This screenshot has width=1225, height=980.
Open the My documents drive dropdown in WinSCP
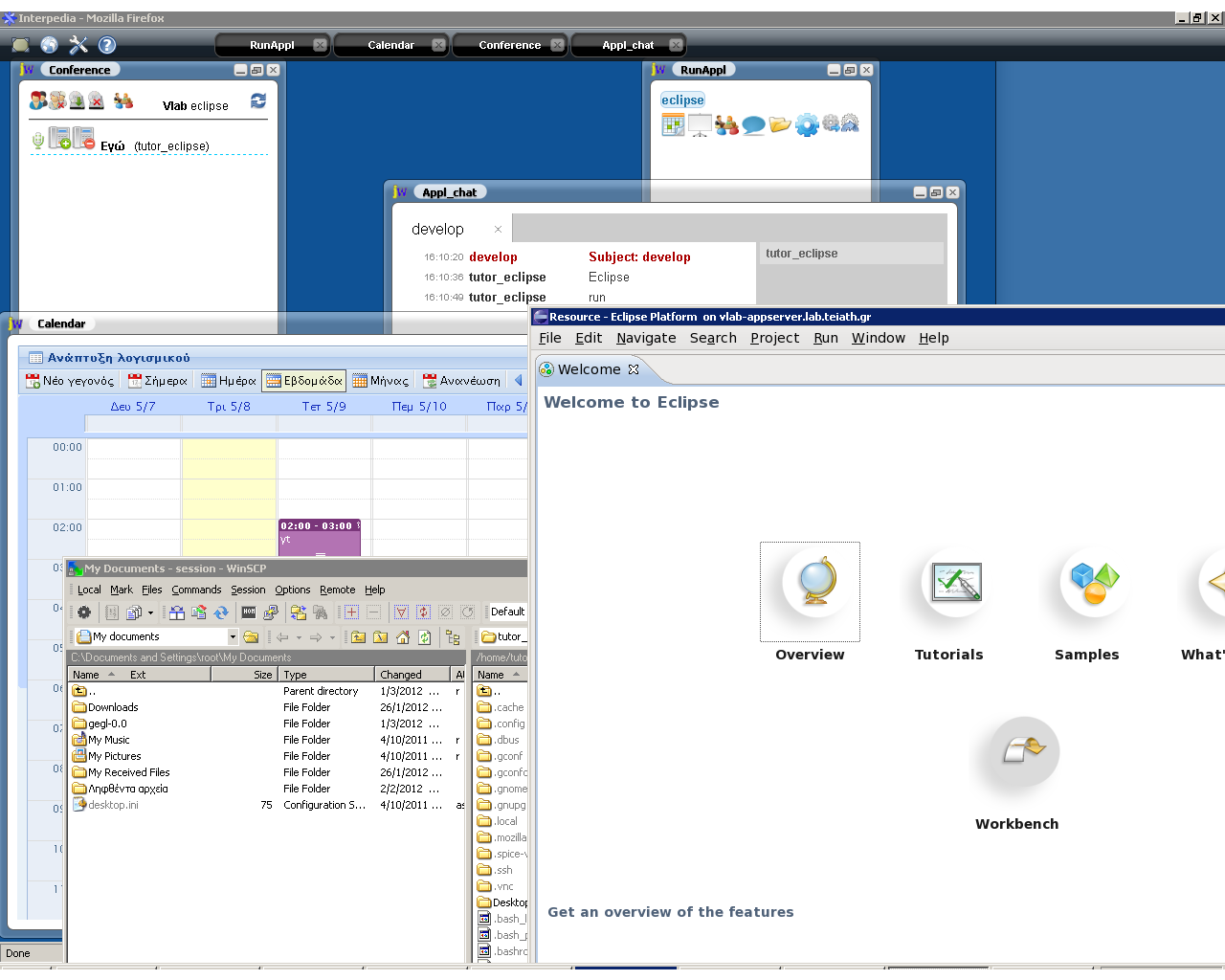(234, 635)
